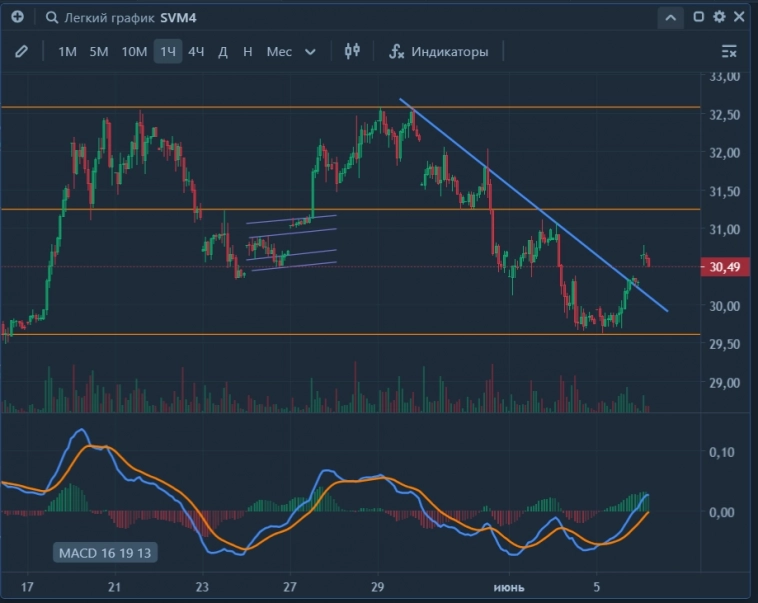
Task: Expand the timeframe dropdown chevron
Action: [310, 51]
